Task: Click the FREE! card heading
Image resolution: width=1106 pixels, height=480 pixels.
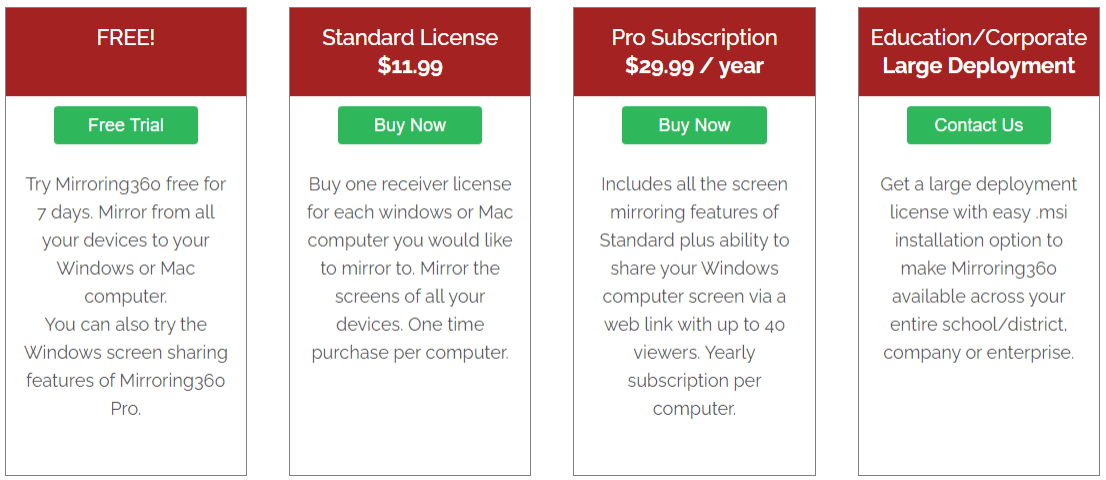Action: 126,38
